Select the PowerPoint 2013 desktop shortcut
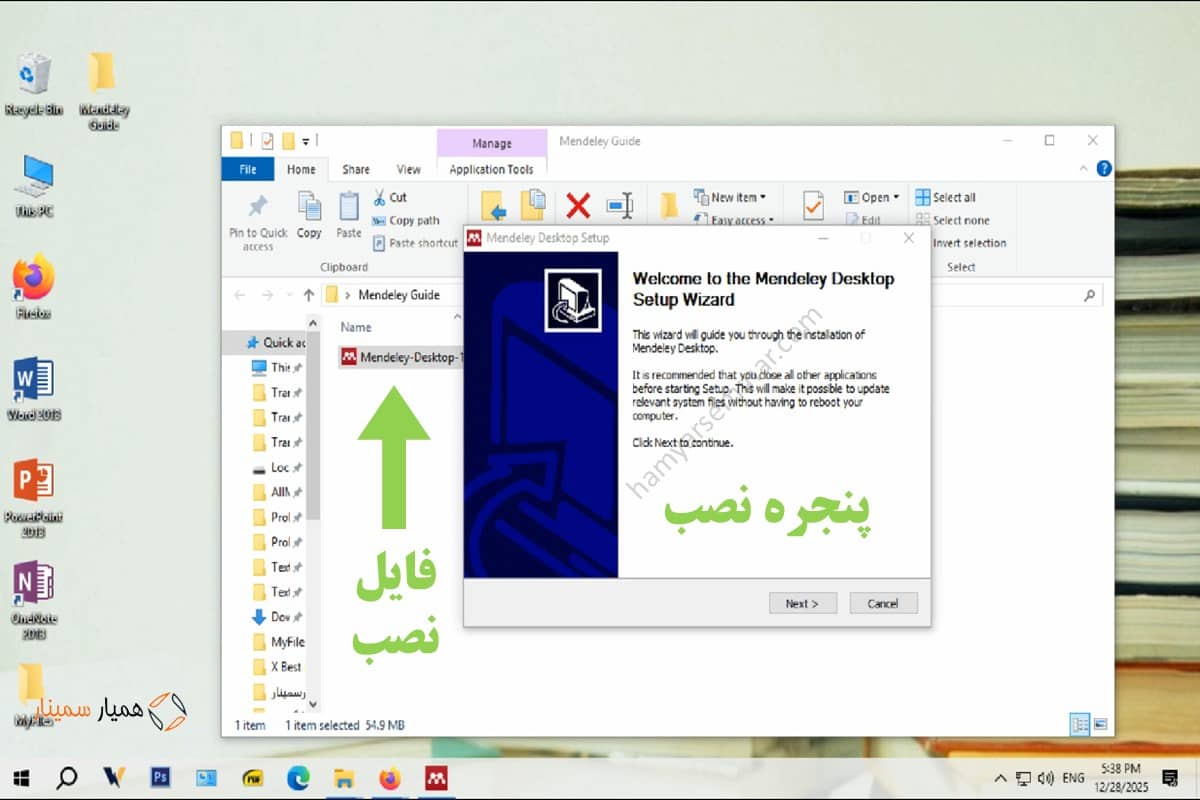 pos(34,497)
